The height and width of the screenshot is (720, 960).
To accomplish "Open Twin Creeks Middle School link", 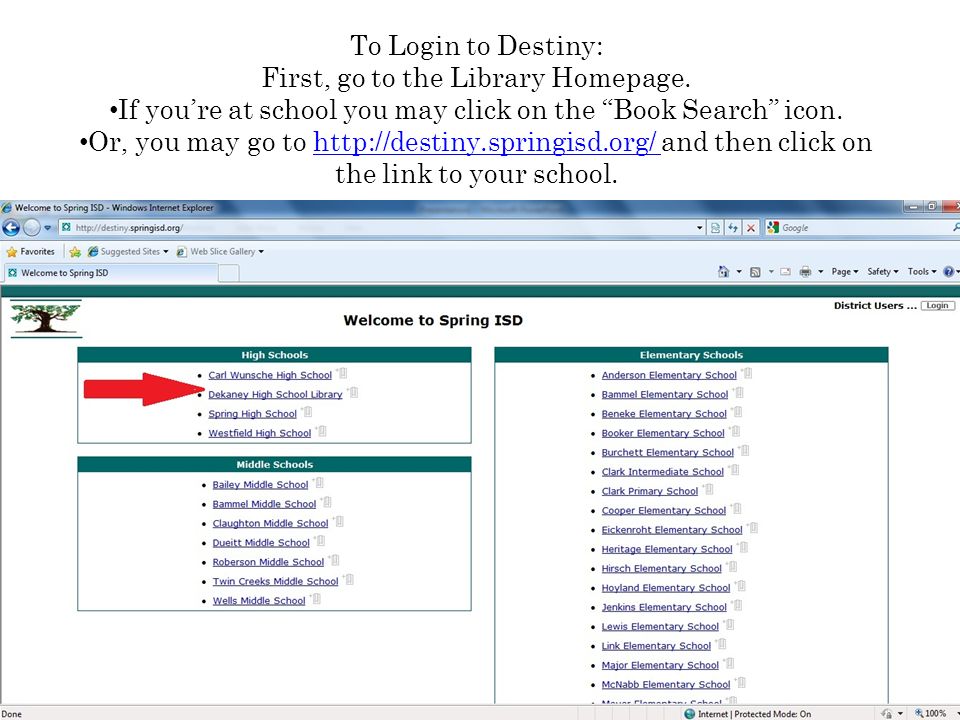I will 275,582.
